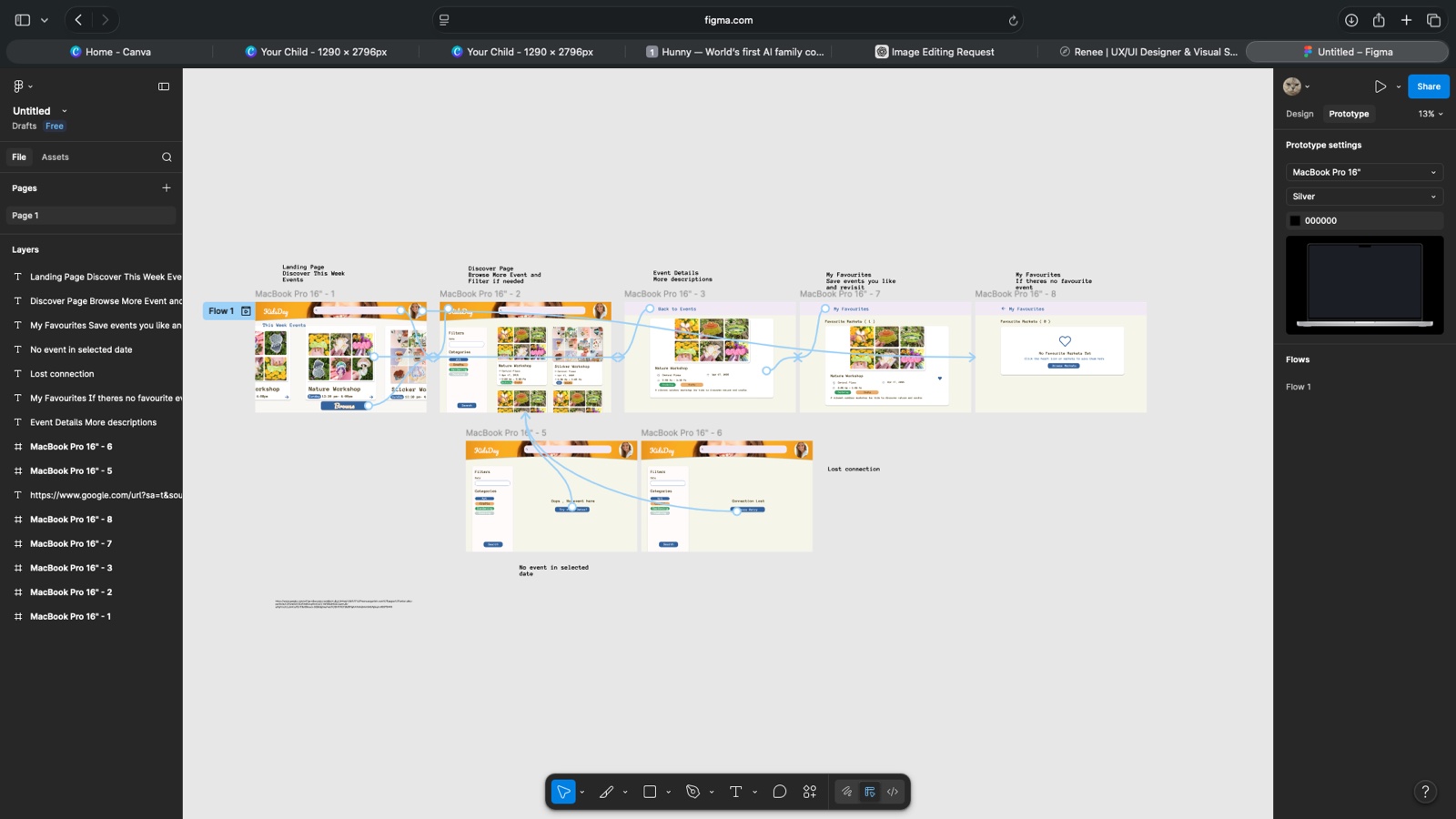Select the Text tool
This screenshot has width=1456, height=819.
[x=736, y=792]
